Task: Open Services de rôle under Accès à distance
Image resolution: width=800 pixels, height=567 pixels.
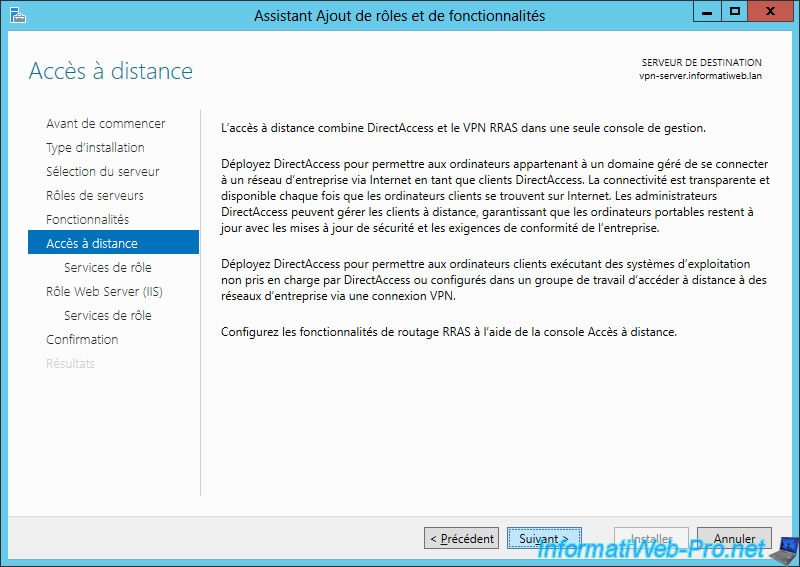Action: coord(108,267)
